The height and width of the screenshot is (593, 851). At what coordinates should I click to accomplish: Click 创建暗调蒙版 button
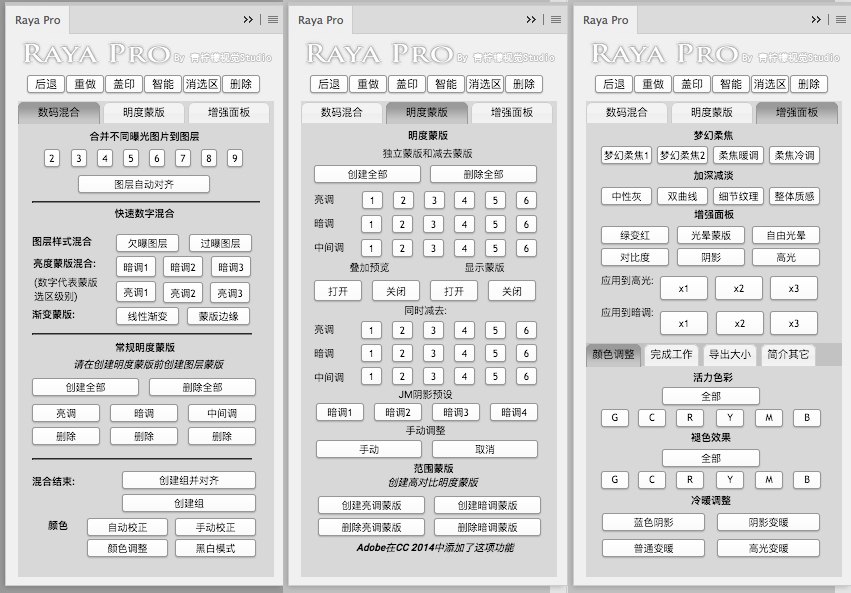tap(487, 505)
